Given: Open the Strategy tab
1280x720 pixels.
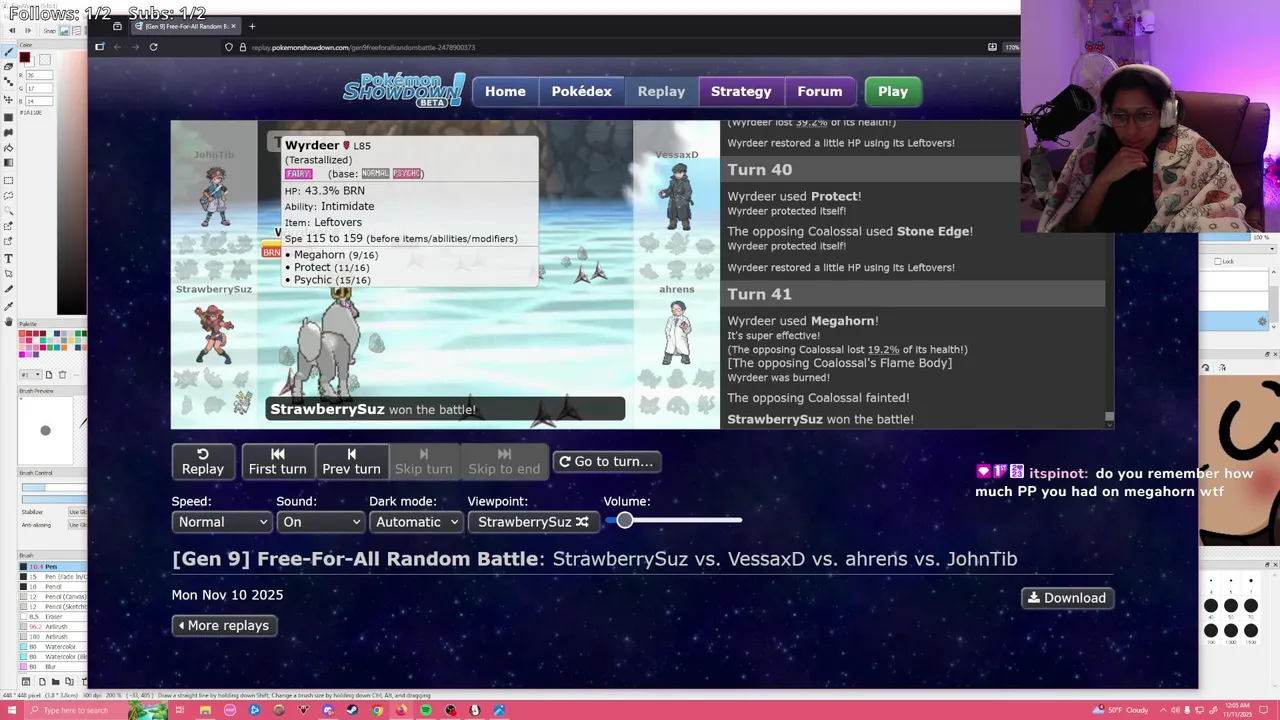Looking at the screenshot, I should (741, 91).
